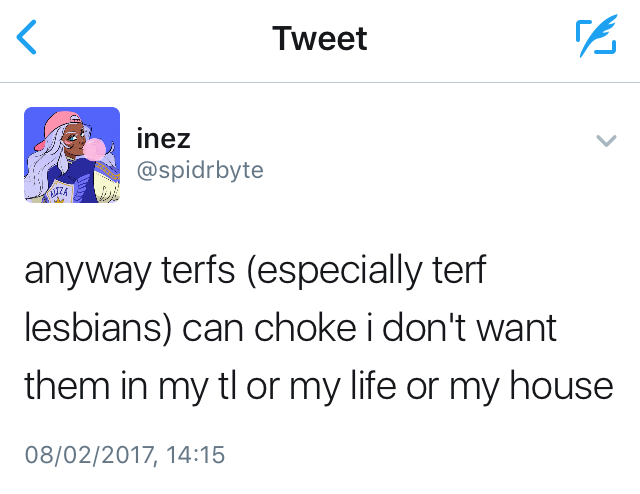
Task: Click the pink bubblegum in the avatar
Action: point(95,149)
